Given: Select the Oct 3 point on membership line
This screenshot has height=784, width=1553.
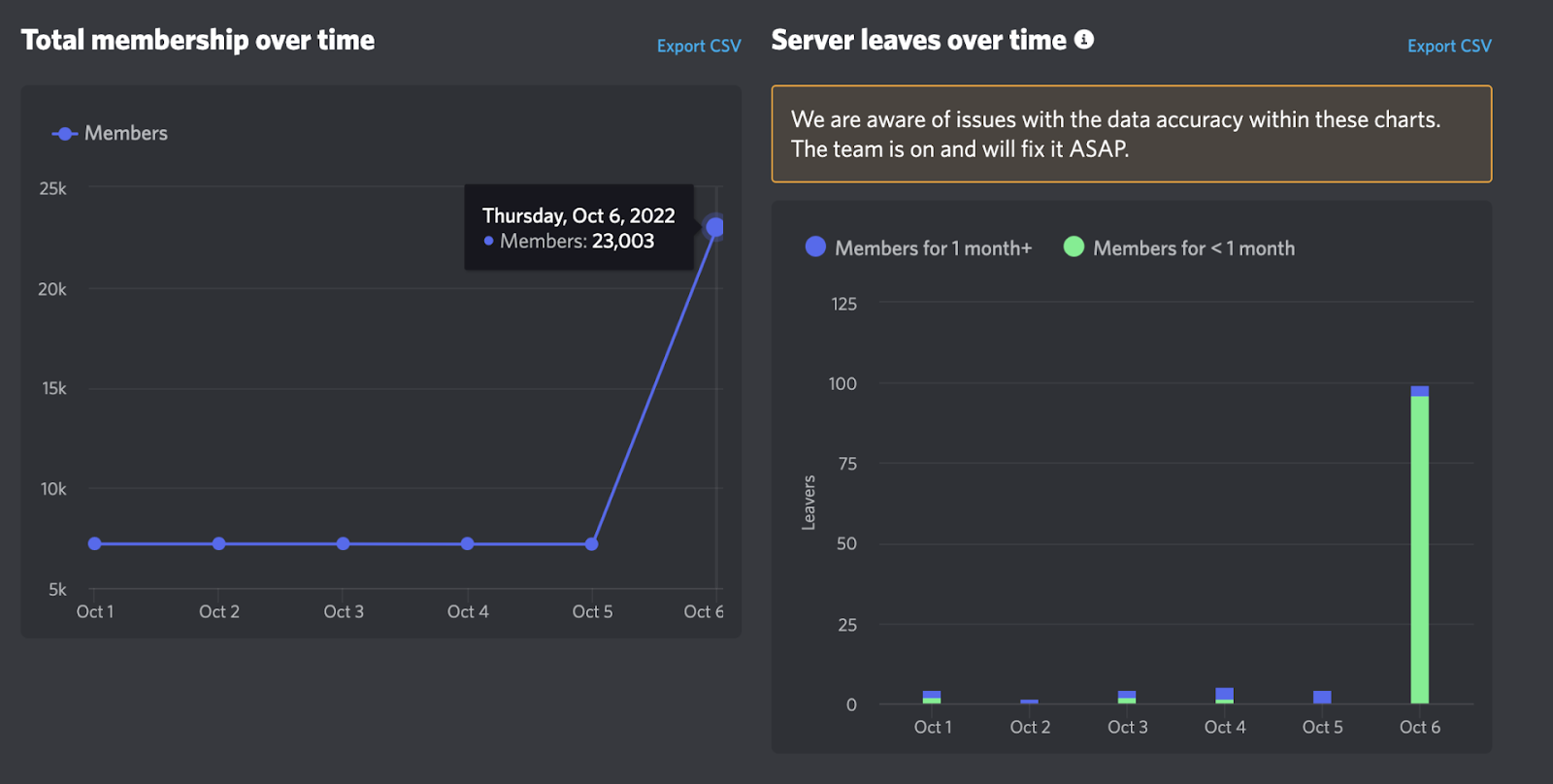Looking at the screenshot, I should (343, 543).
